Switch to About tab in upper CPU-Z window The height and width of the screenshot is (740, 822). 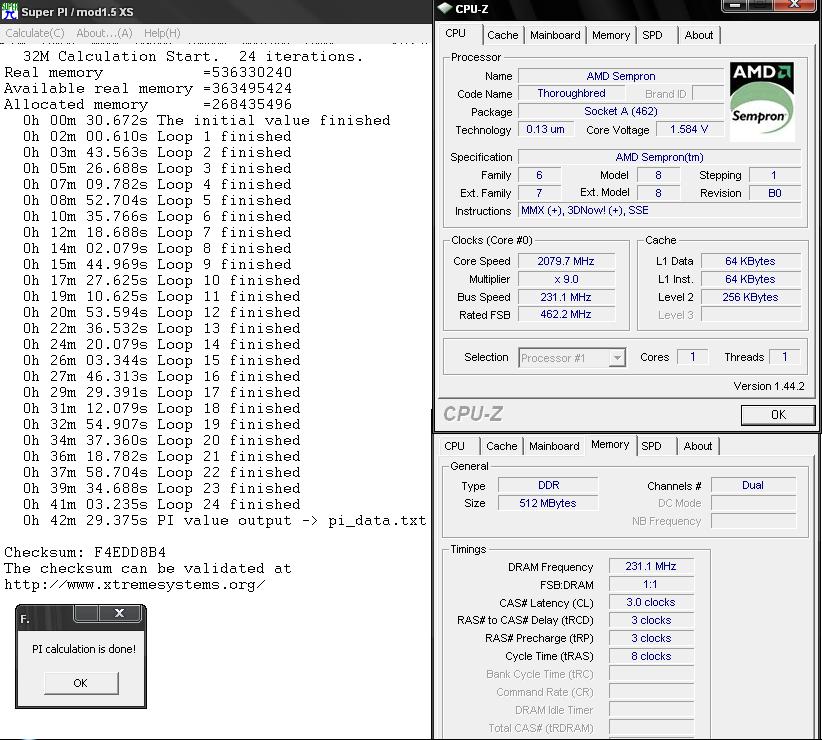pos(699,35)
